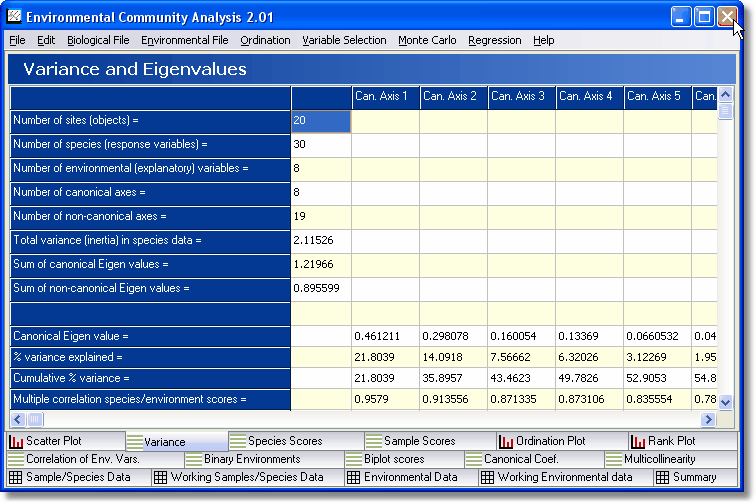Click the 'Number of sites (objects) =' row label

coord(150,122)
